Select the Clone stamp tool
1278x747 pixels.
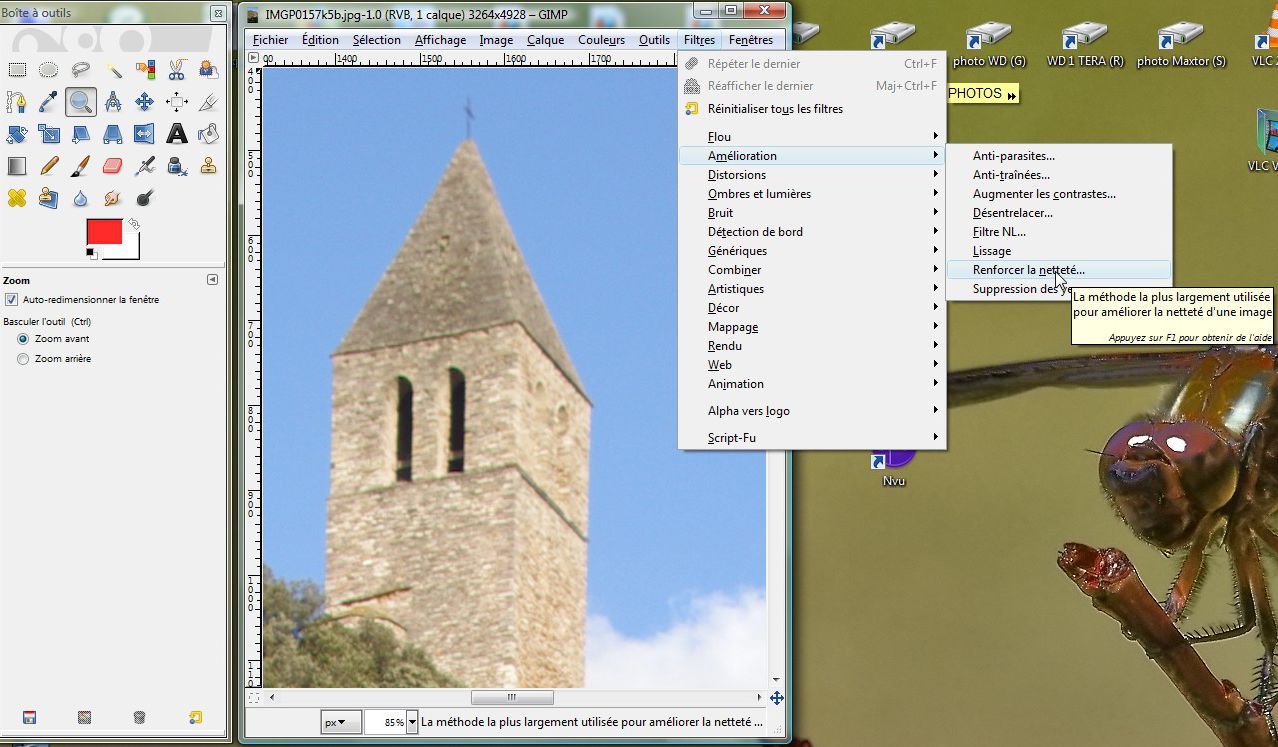click(x=209, y=165)
